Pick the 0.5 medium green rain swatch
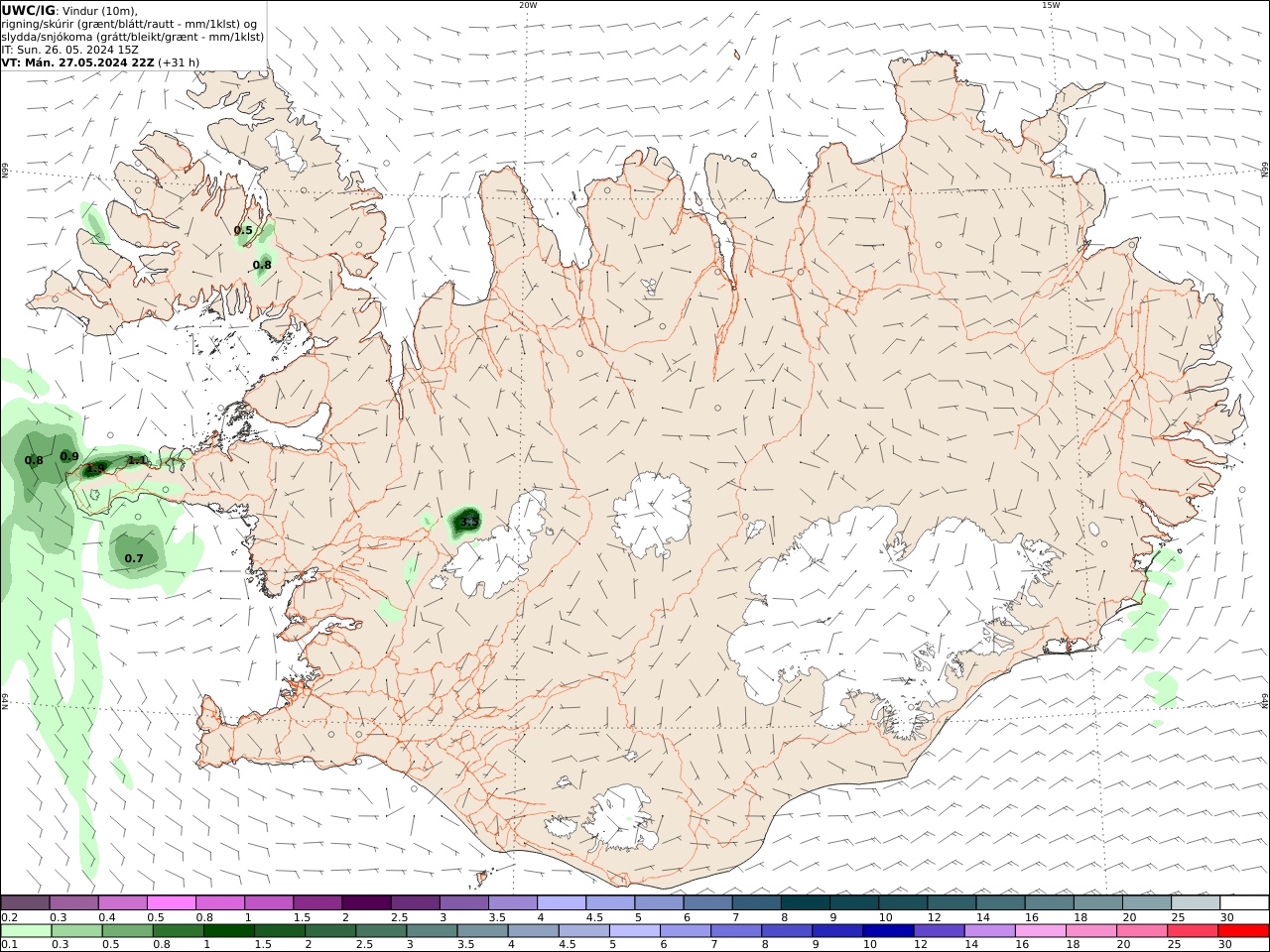Screen dimensions: 1270x952 [127, 931]
